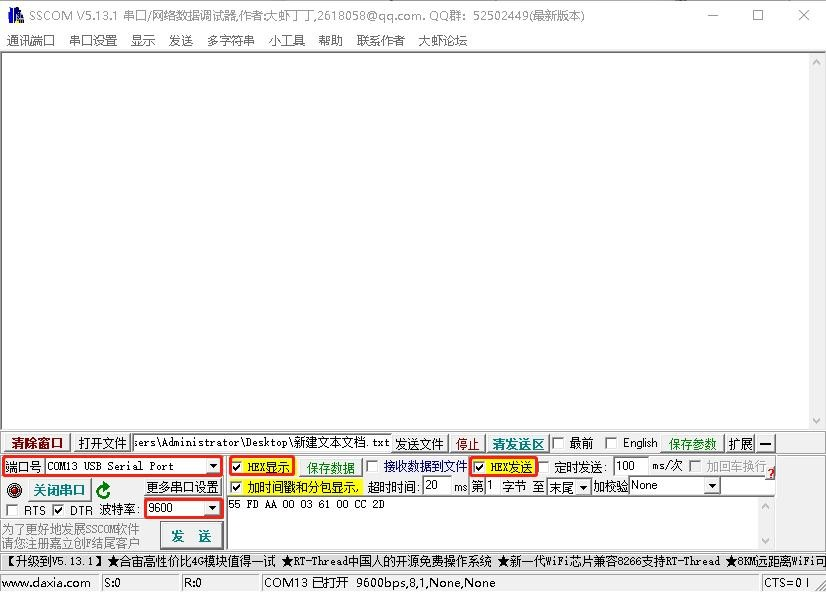This screenshot has width=826, height=592.
Task: Click the 更多串口设置 button
Action: pyautogui.click(x=182, y=487)
